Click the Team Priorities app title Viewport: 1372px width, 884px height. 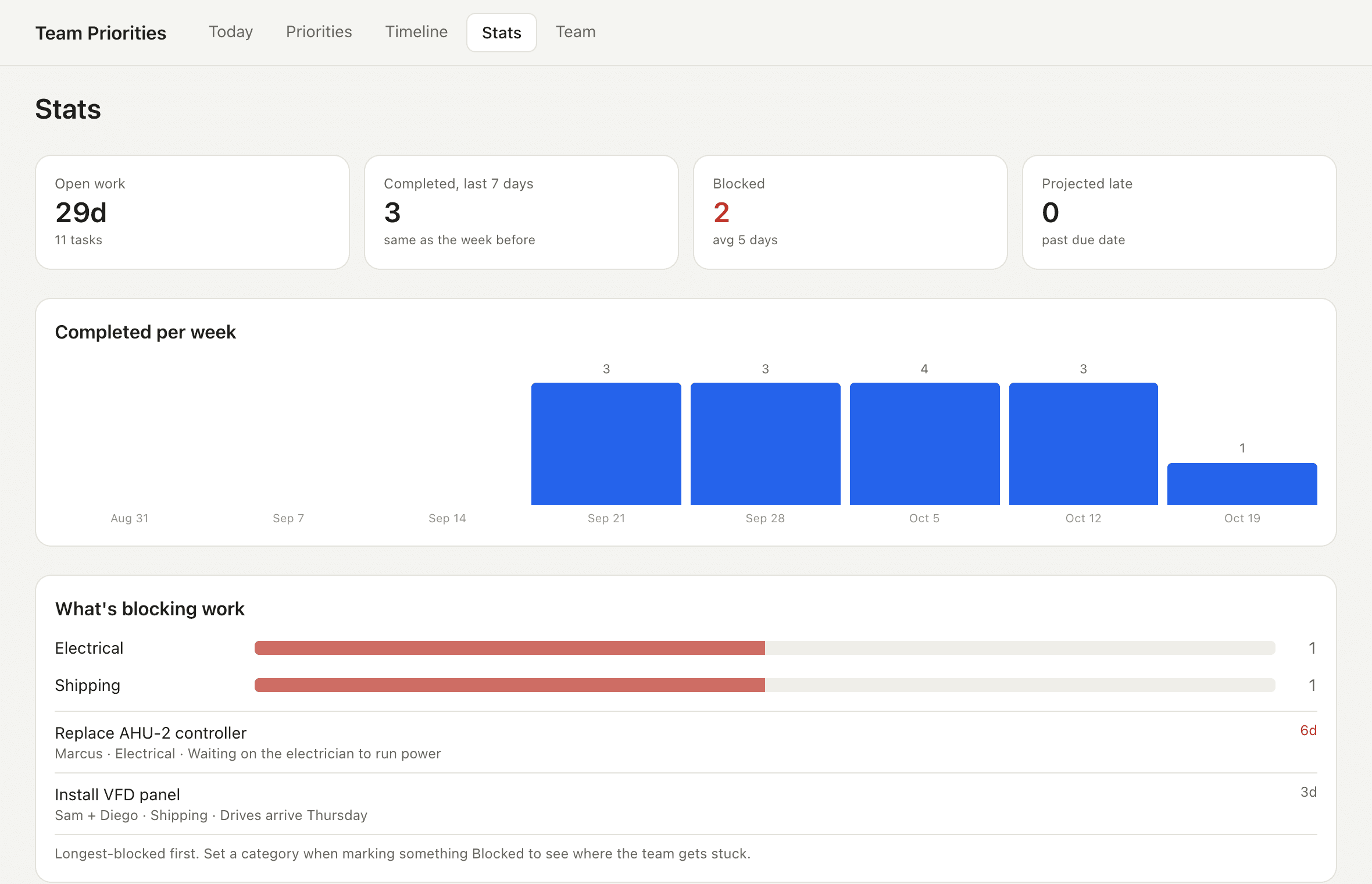tap(101, 33)
